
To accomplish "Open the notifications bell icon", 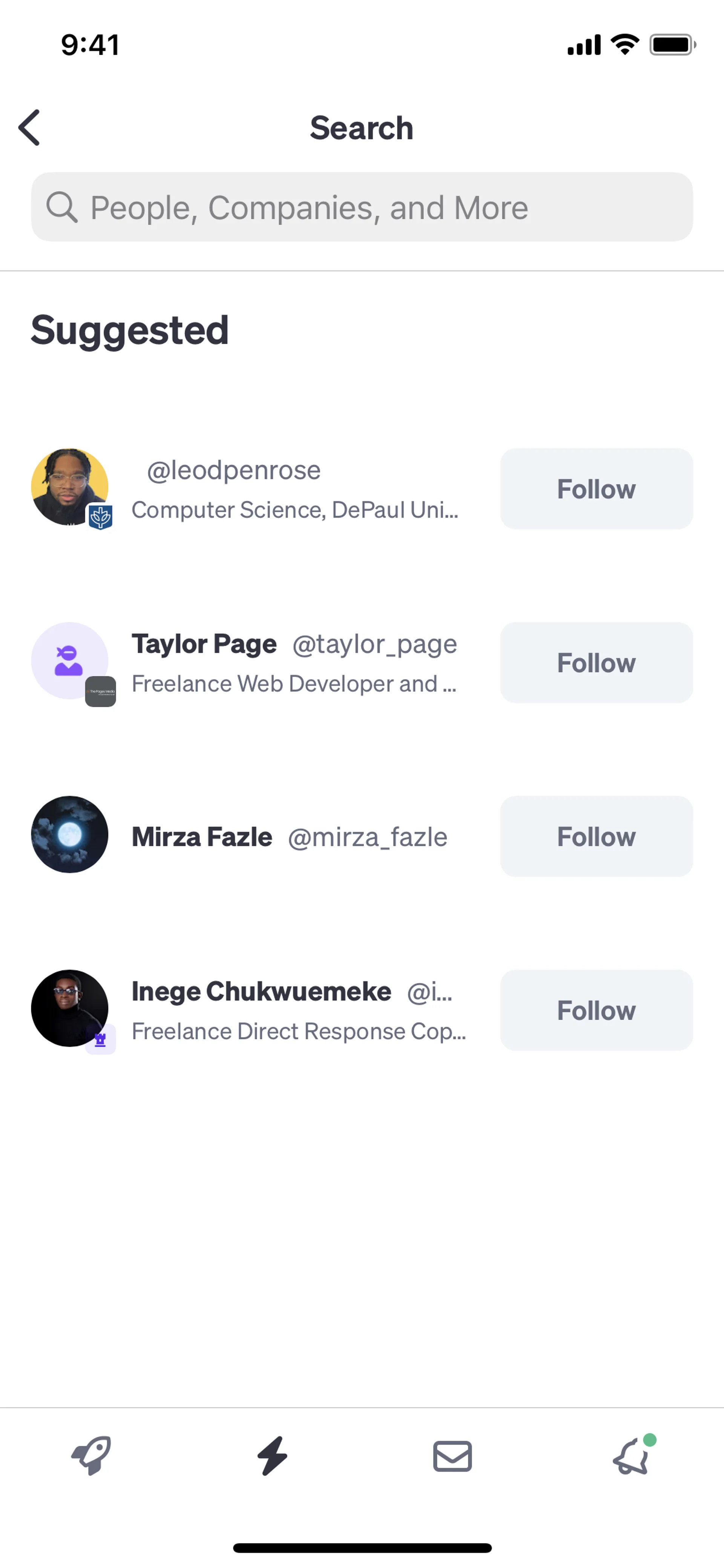I will click(x=632, y=1456).
